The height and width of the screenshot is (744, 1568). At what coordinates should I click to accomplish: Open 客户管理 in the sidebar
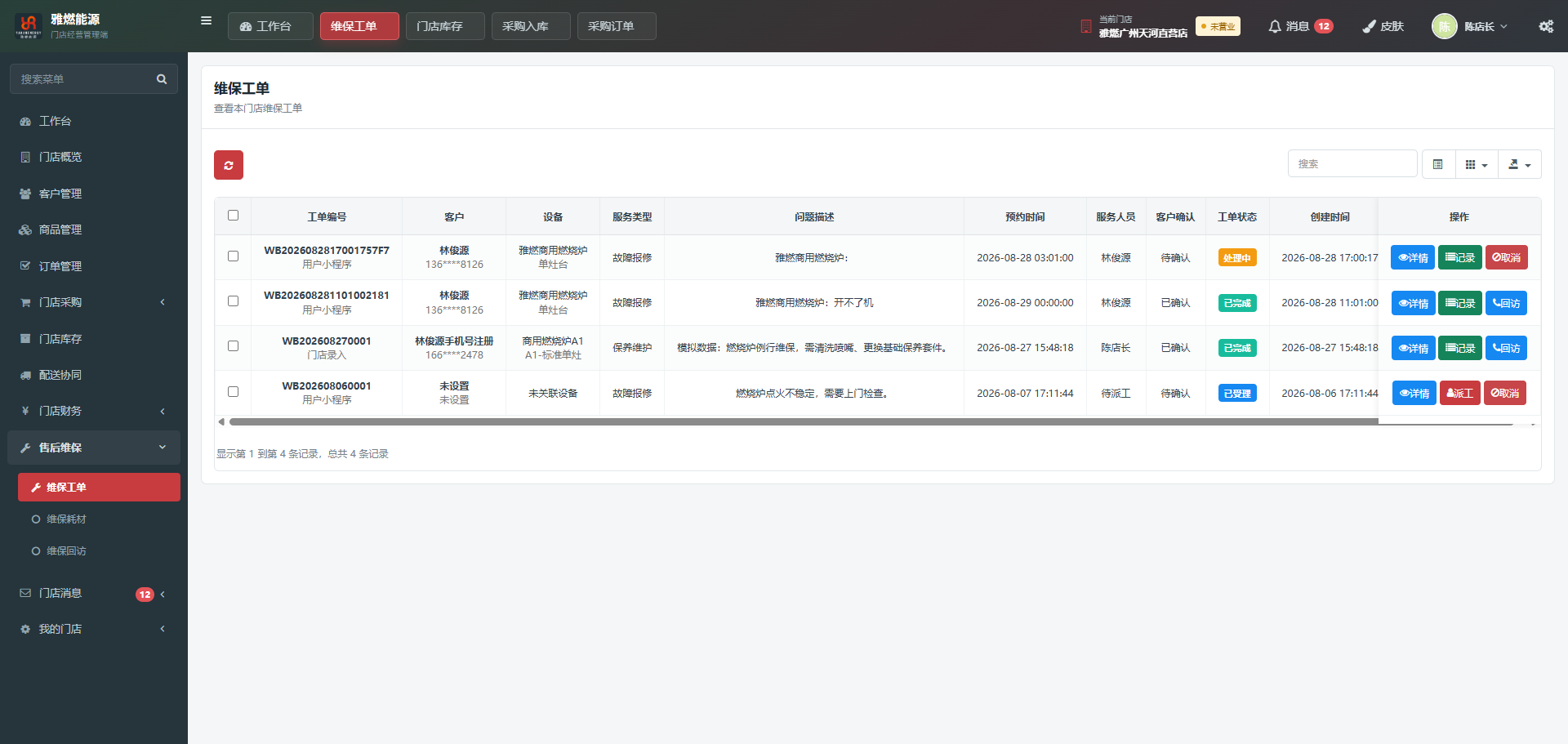tap(94, 194)
